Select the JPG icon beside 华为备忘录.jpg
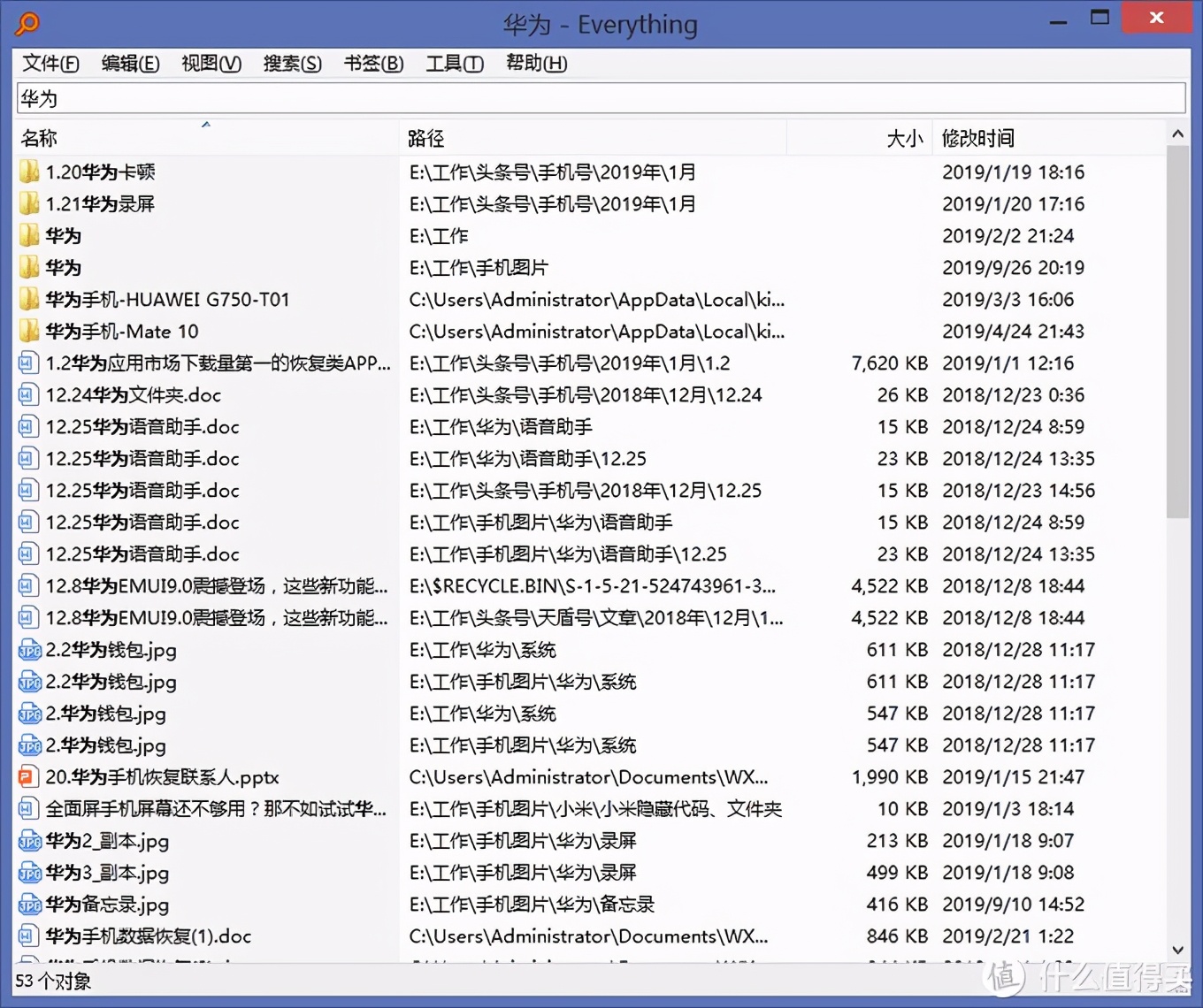 coord(29,905)
